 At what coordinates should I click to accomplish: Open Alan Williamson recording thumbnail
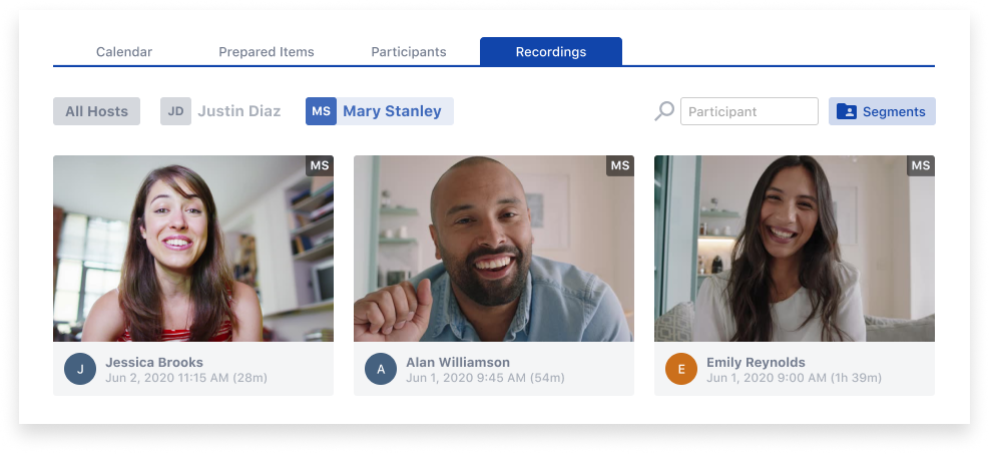pos(494,248)
